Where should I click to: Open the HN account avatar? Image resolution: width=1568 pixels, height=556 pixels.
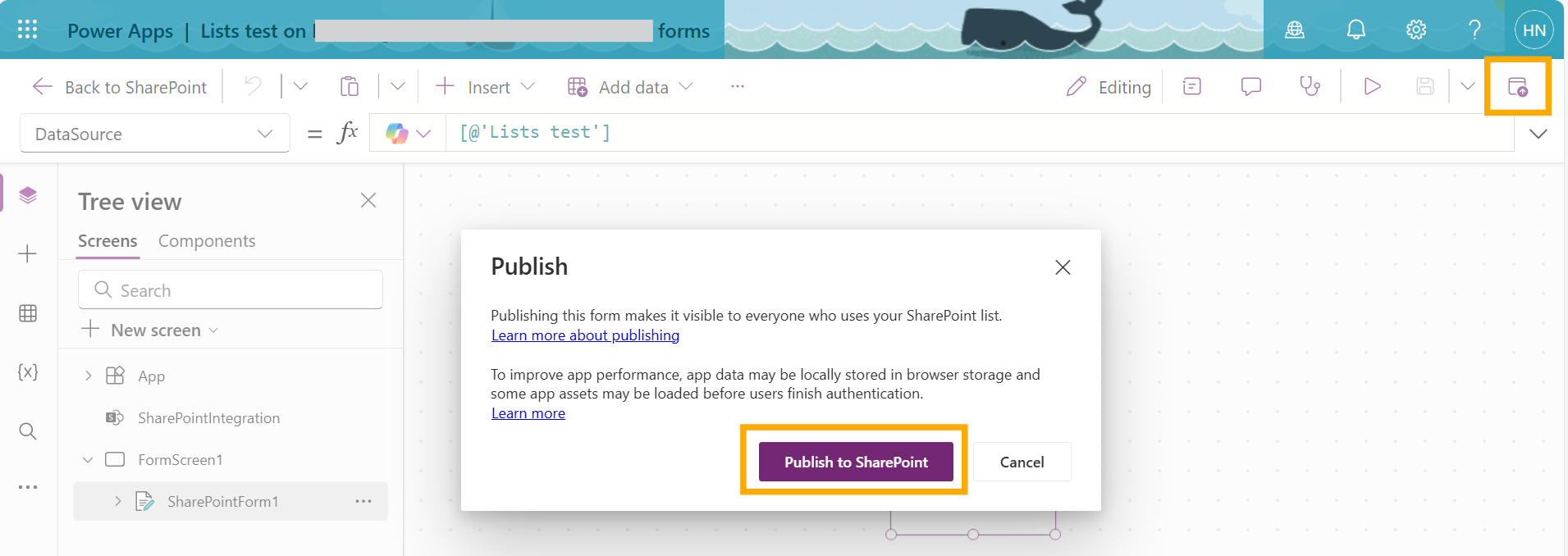click(x=1534, y=30)
